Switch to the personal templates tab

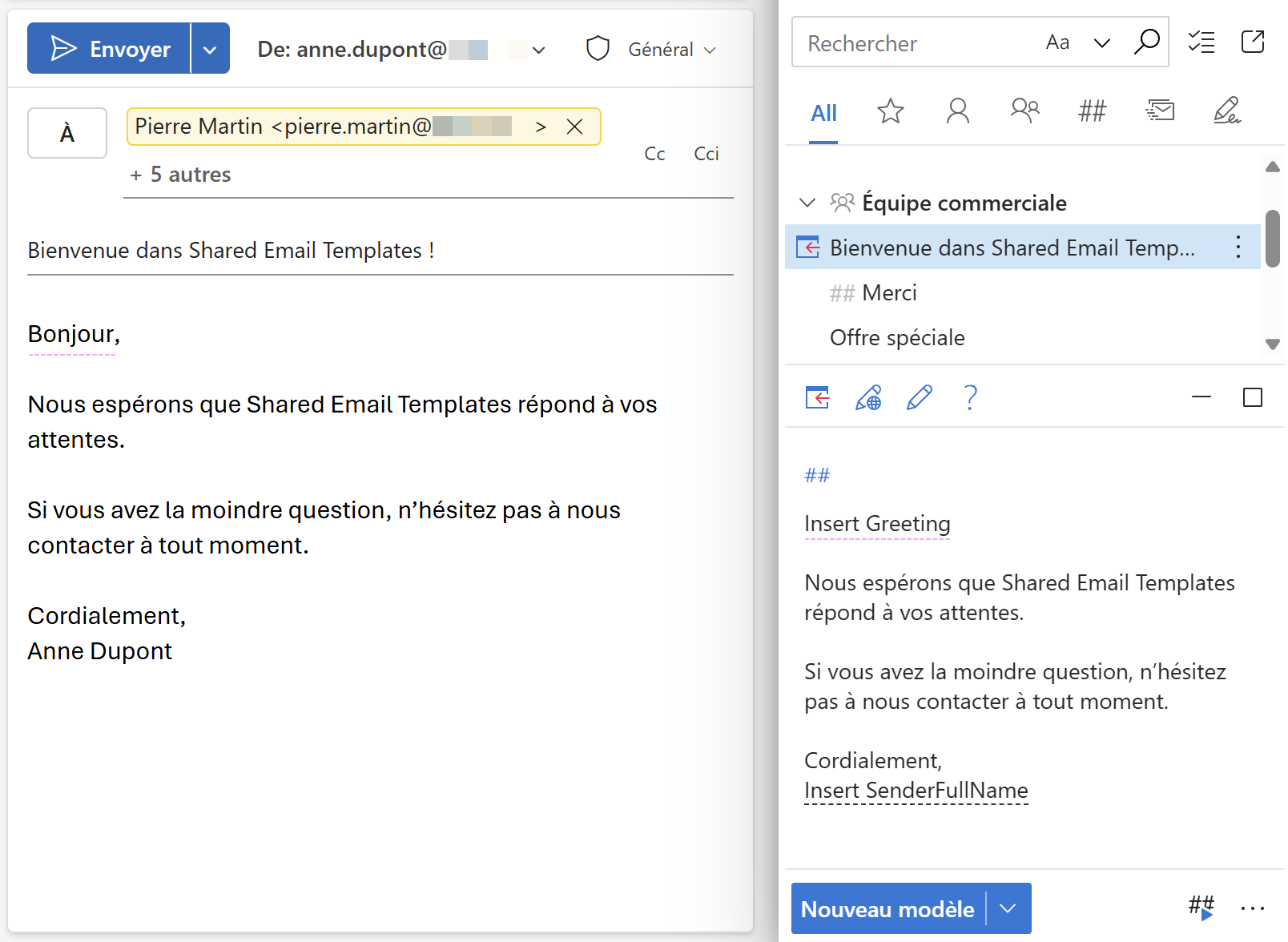point(957,111)
